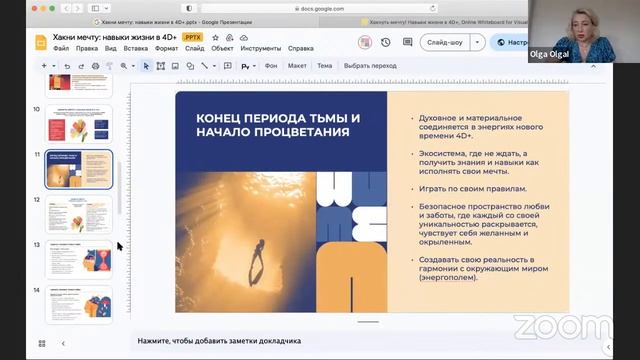Start the Слайд-шоу presentation
Image resolution: width=640 pixels, height=360 pixels.
(x=445, y=42)
